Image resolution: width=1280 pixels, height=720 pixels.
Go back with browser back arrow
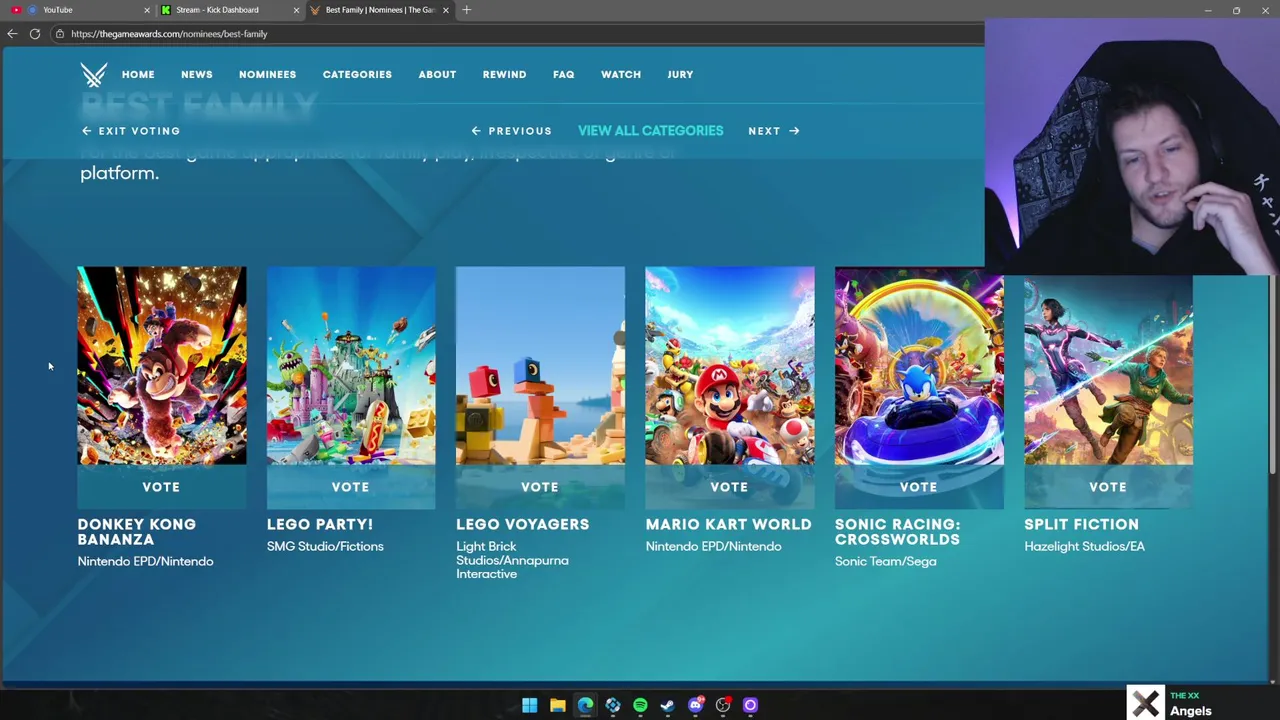(12, 34)
